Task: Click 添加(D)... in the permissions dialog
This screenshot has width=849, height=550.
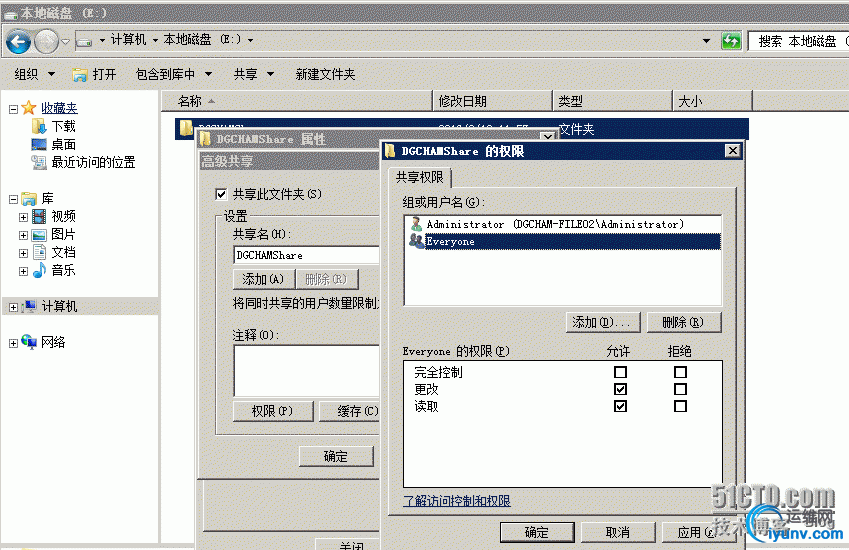Action: click(603, 323)
